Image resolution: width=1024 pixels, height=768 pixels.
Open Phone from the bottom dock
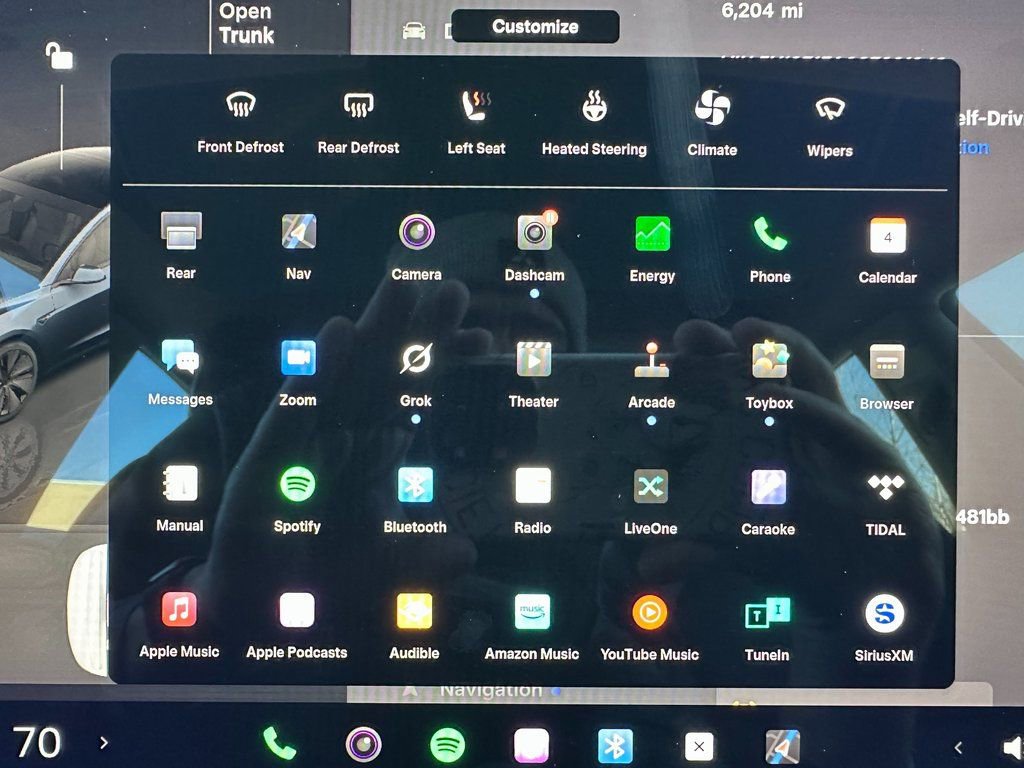tap(279, 744)
